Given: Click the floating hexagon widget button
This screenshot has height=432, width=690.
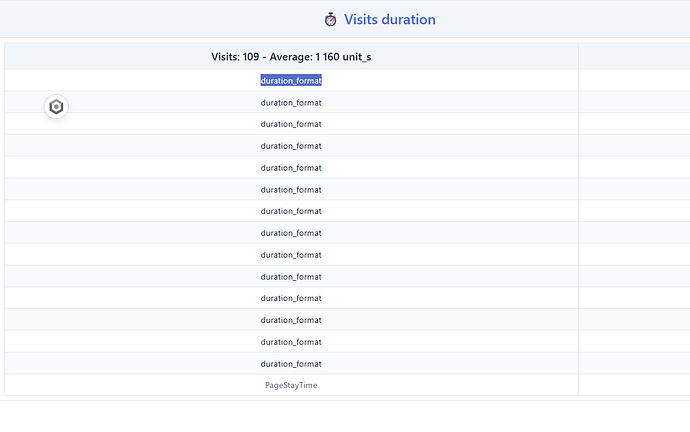Looking at the screenshot, I should tap(56, 106).
